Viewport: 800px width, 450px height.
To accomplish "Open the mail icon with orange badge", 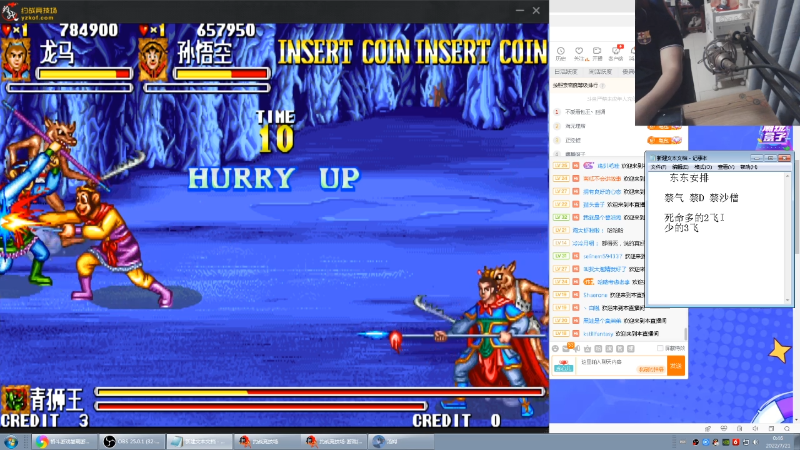I will [x=567, y=348].
